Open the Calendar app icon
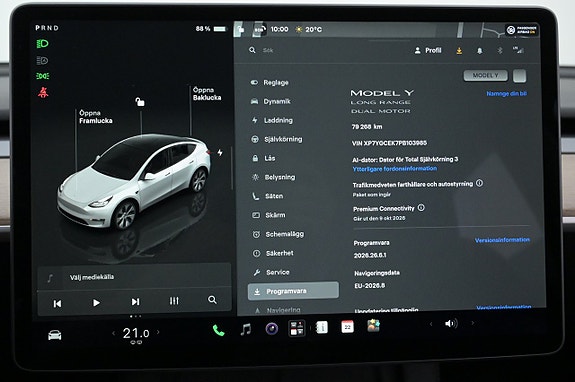Image resolution: width=575 pixels, height=382 pixels. point(347,327)
